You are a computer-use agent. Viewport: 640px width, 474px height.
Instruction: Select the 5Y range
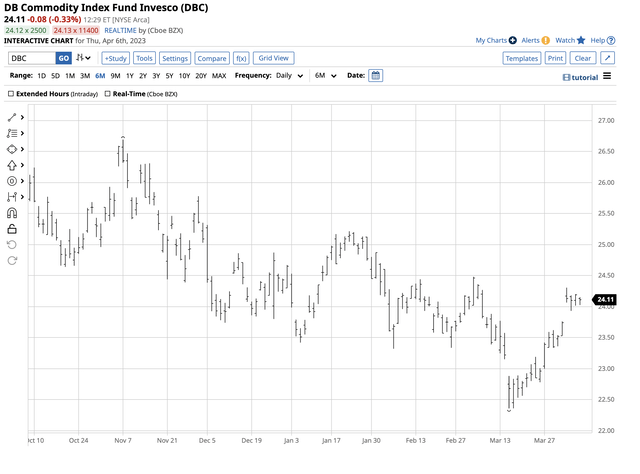(169, 76)
